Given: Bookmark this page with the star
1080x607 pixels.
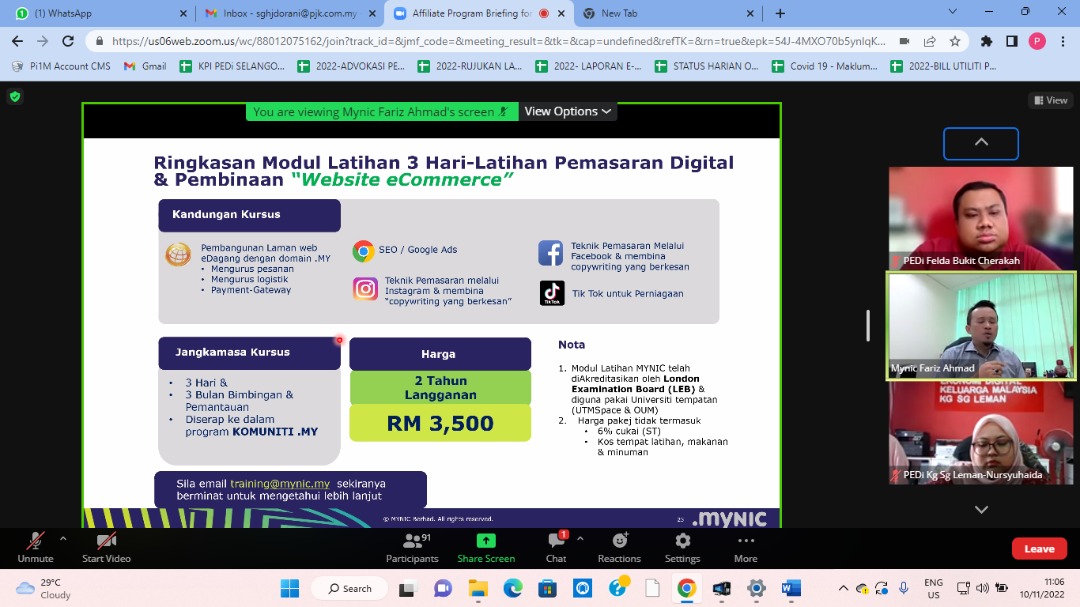Looking at the screenshot, I should tap(955, 41).
